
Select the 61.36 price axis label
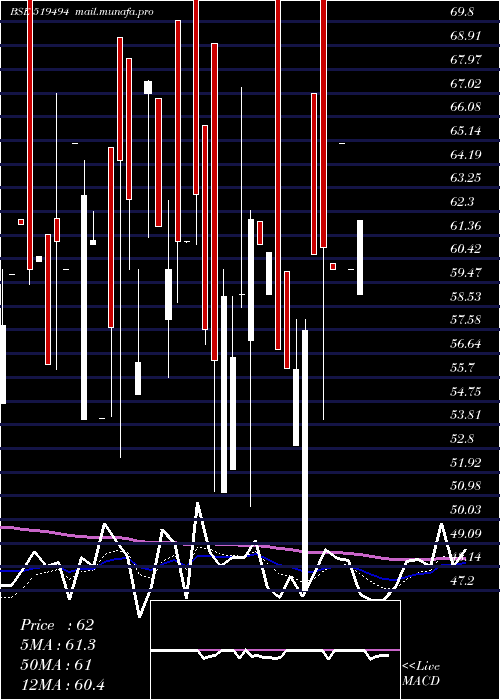[x=466, y=226]
